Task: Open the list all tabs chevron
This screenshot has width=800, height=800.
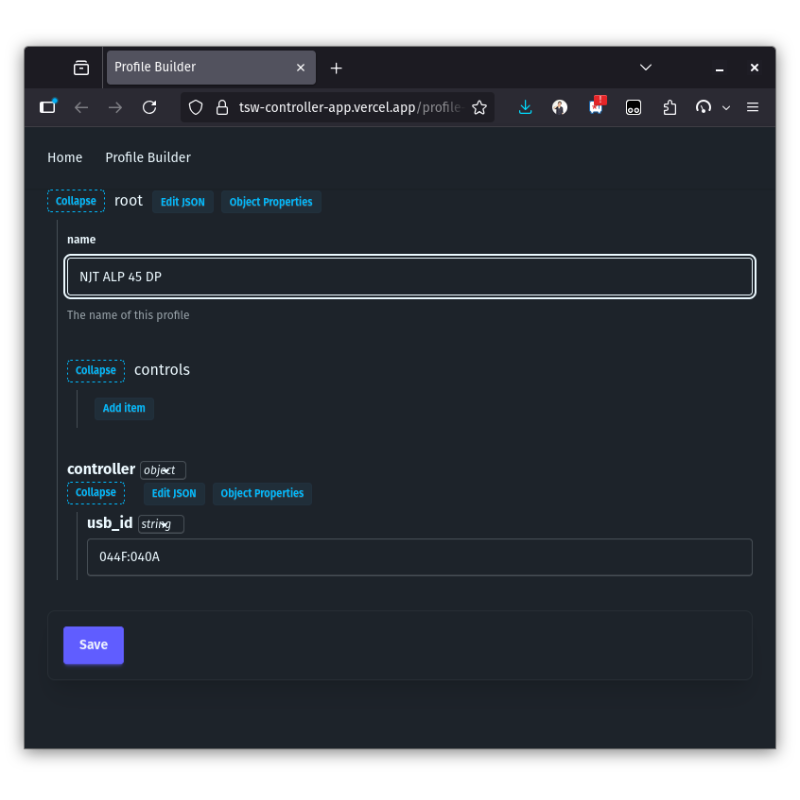Action: click(x=645, y=67)
